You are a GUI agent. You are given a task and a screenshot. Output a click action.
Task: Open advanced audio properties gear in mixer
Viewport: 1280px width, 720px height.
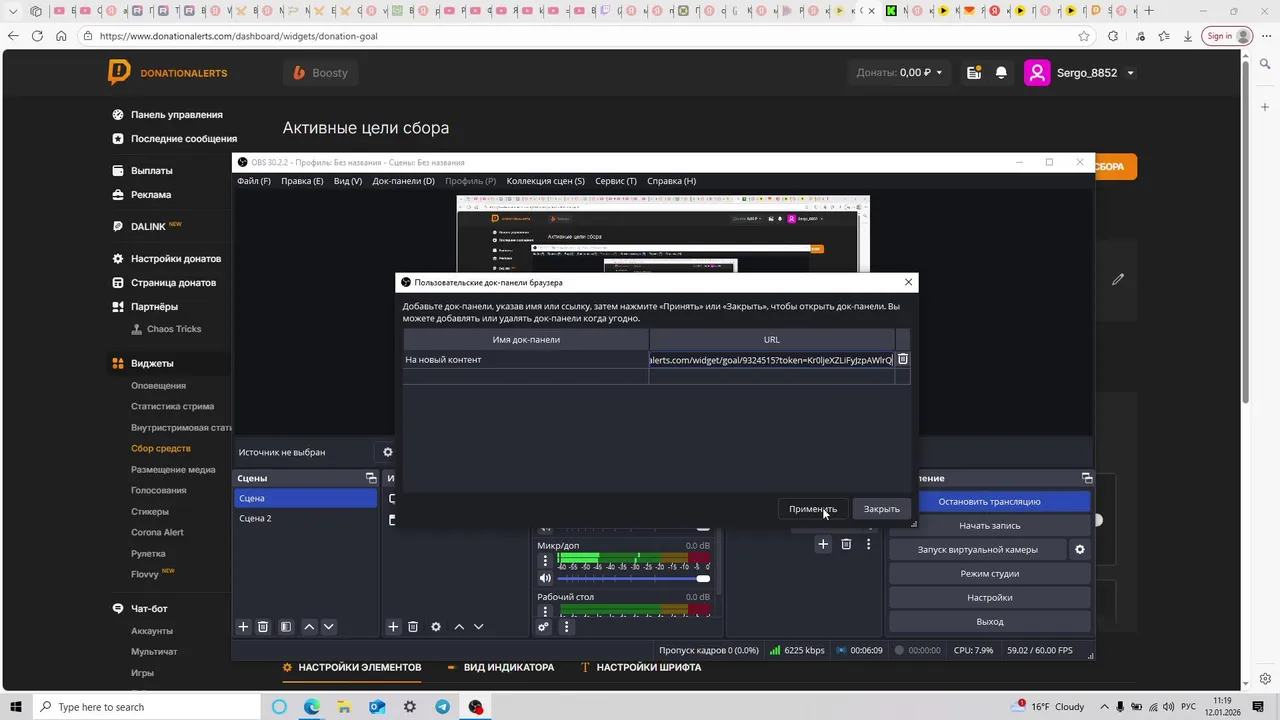pos(543,627)
